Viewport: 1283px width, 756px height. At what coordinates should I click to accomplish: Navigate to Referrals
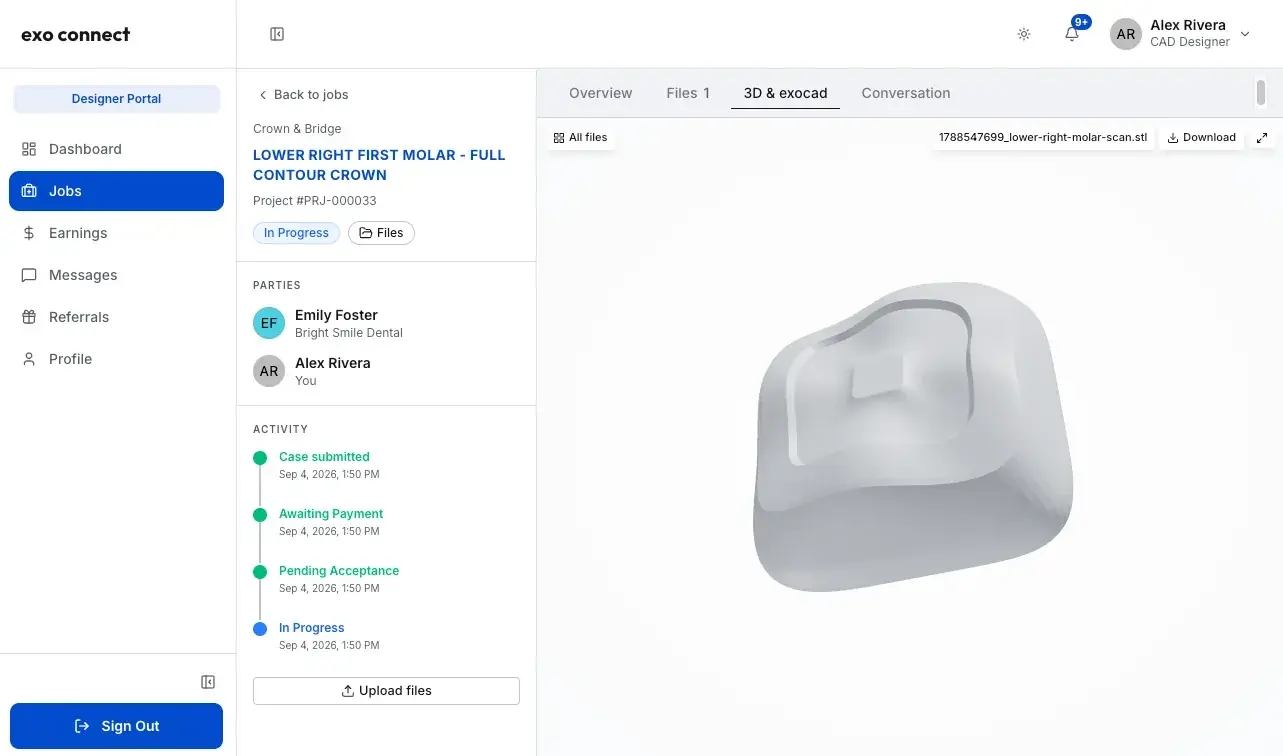coord(116,317)
